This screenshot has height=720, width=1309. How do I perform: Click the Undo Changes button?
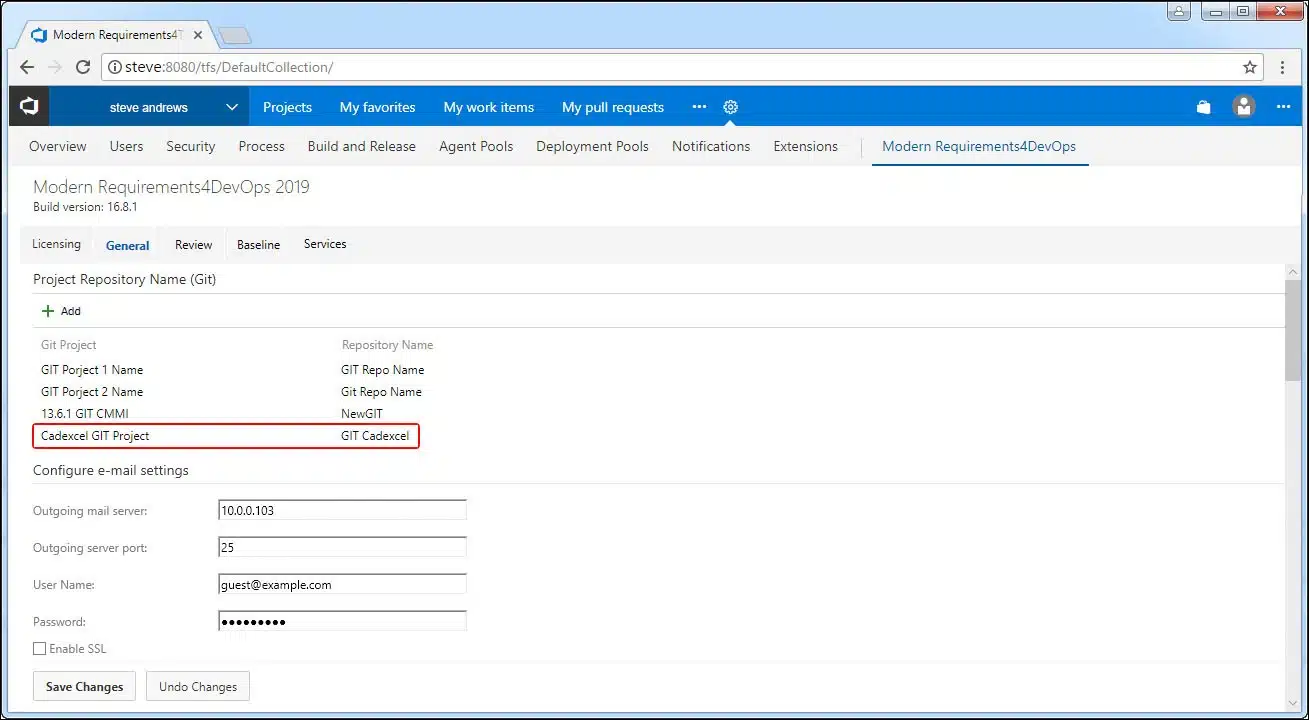point(198,687)
